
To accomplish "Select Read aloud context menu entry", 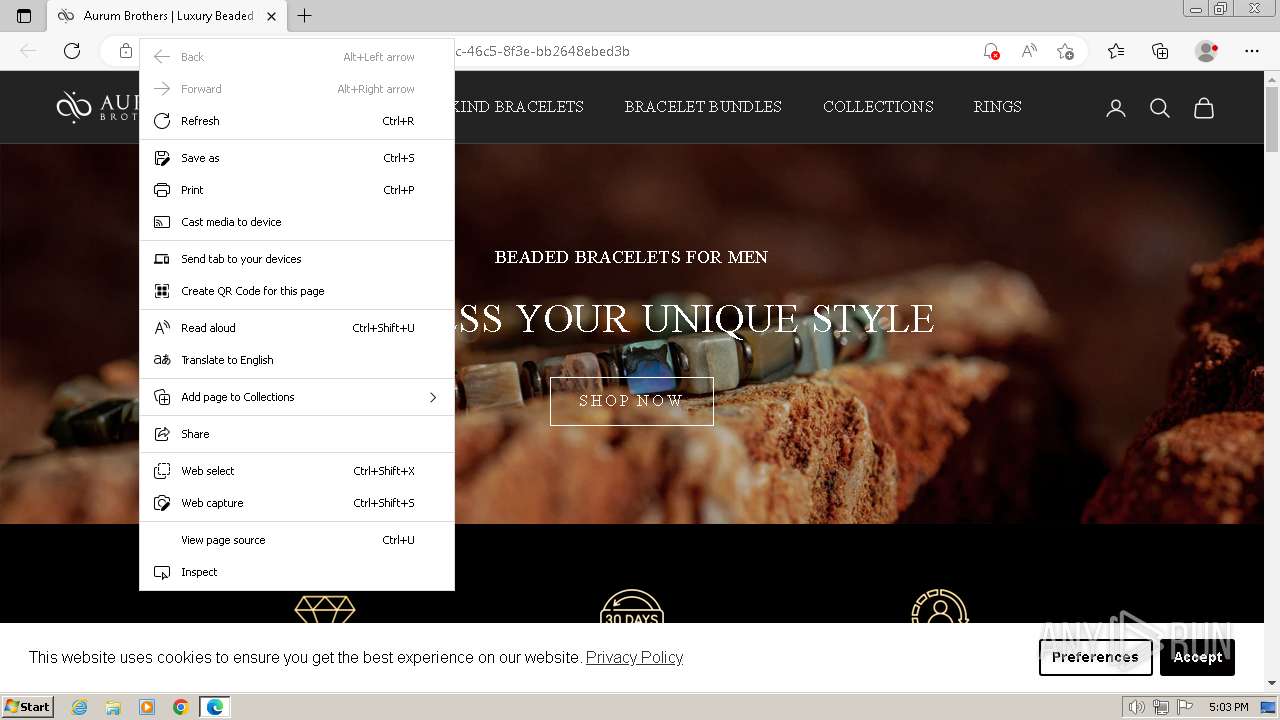I will (297, 328).
